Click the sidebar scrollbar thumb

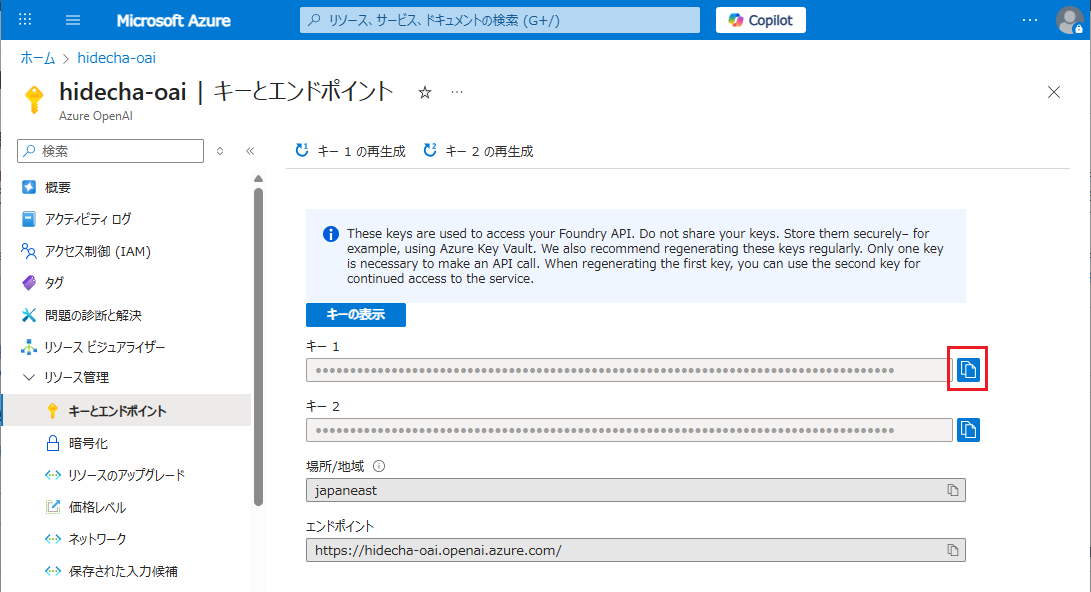[x=259, y=346]
